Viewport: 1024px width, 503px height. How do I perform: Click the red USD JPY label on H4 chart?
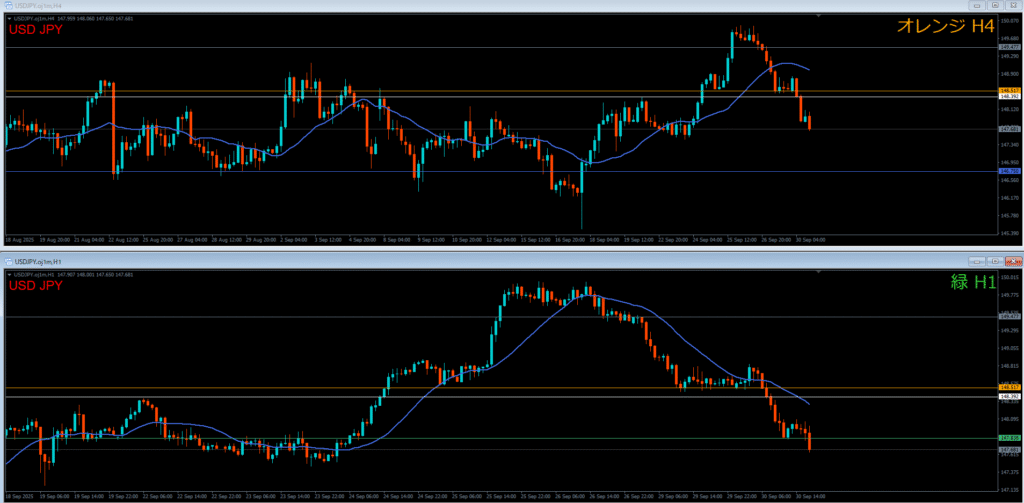[x=36, y=29]
